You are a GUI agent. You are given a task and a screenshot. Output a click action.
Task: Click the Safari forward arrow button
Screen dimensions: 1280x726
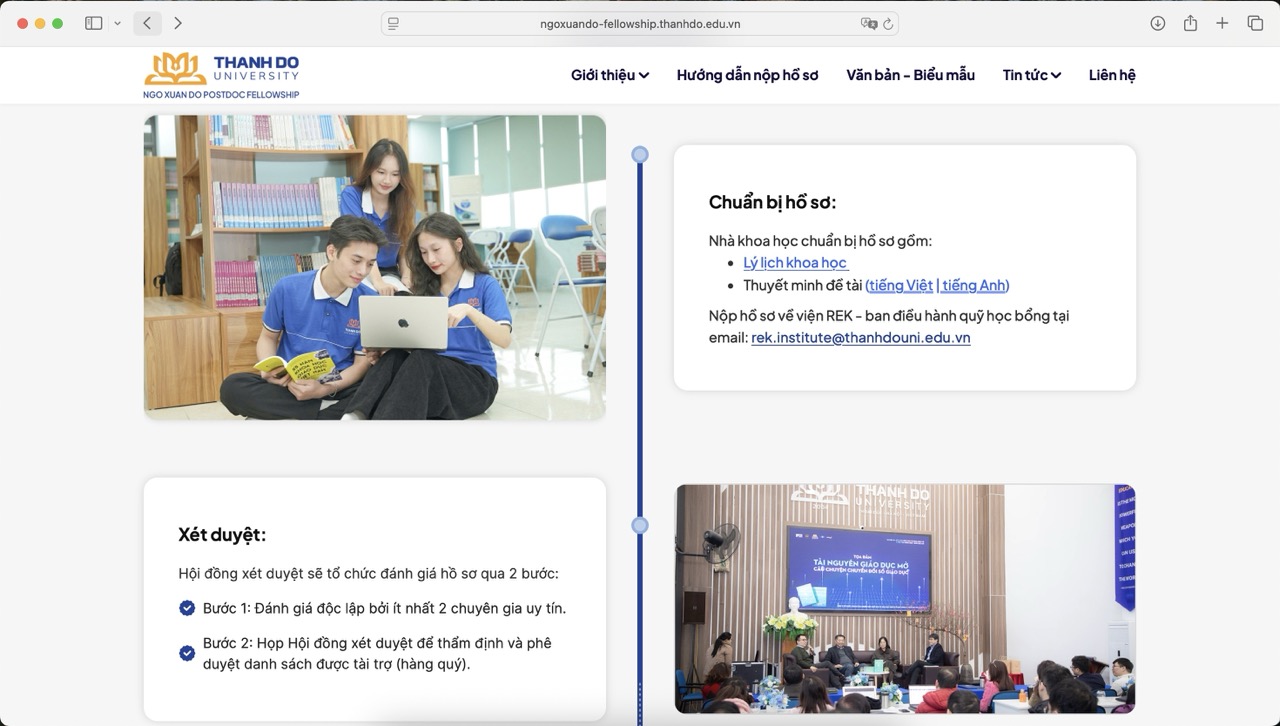pyautogui.click(x=178, y=23)
